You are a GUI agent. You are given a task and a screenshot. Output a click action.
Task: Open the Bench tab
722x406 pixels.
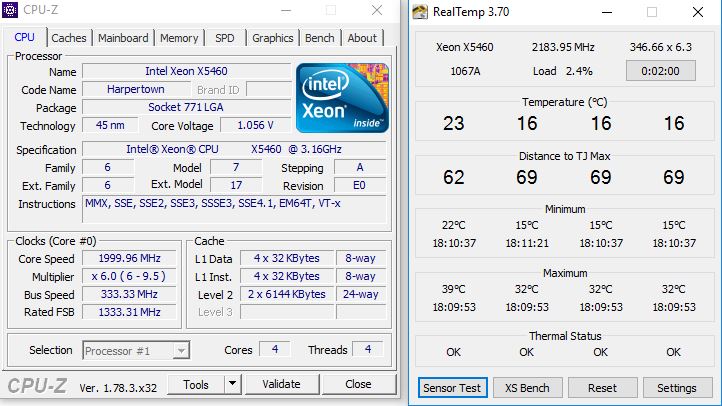(320, 38)
